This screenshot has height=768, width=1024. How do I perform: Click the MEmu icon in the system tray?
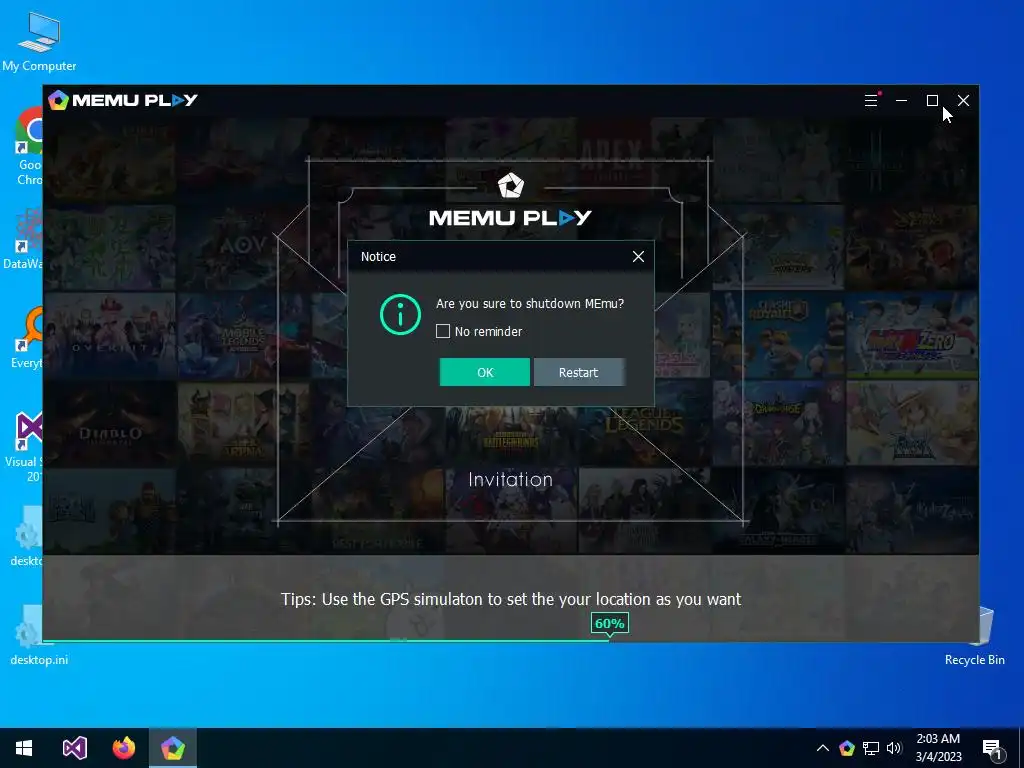pos(847,748)
